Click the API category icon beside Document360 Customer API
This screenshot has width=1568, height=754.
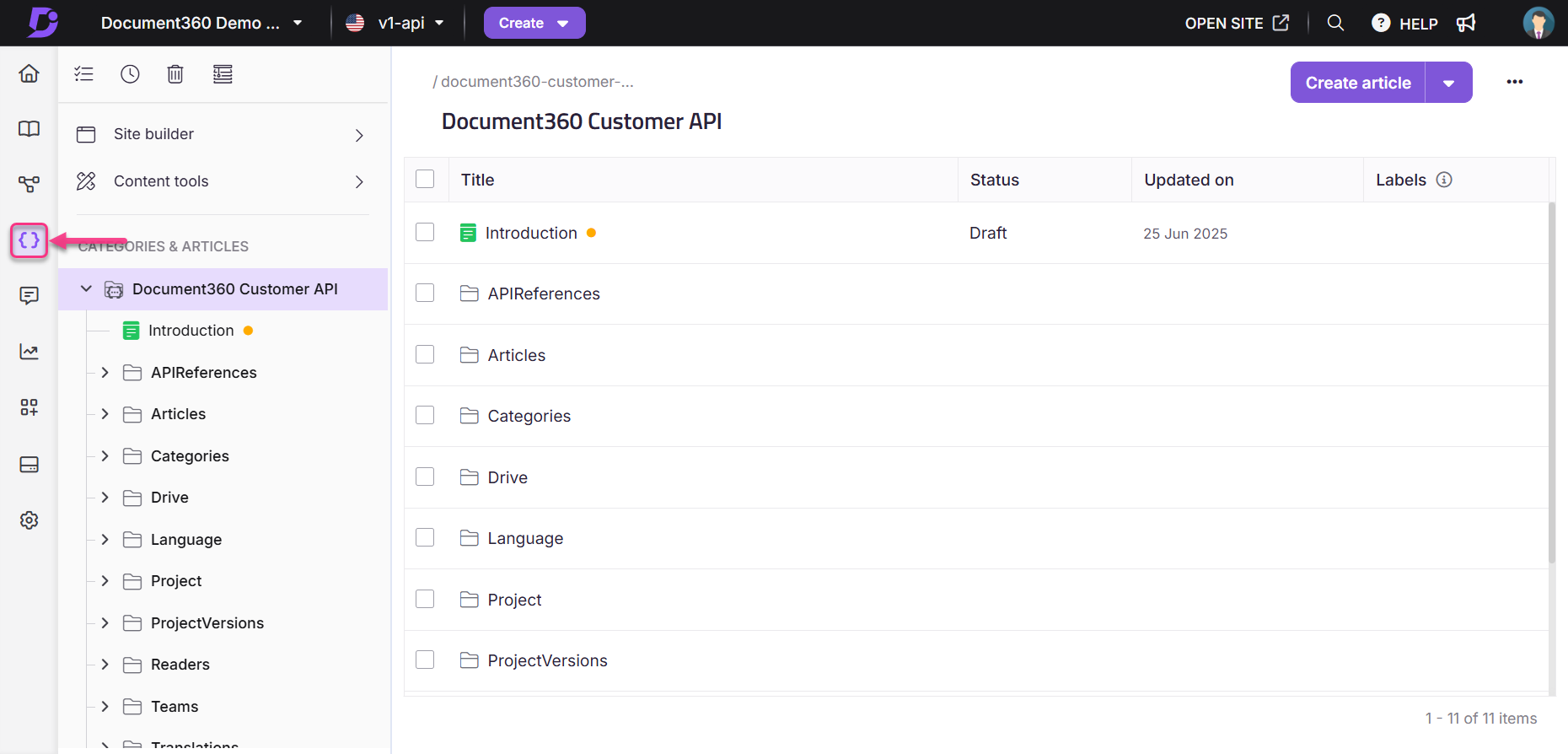[114, 289]
